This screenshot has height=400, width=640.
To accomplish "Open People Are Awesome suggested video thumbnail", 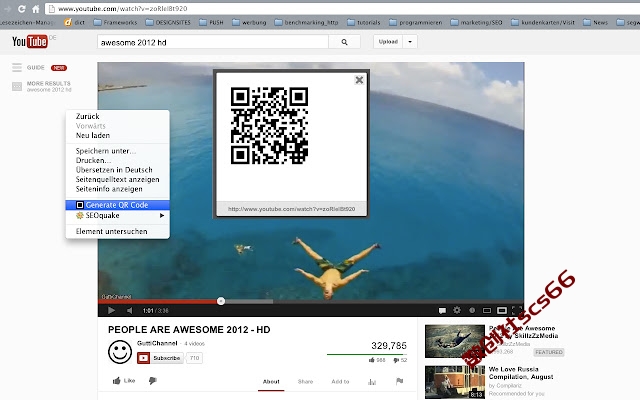I will 455,341.
